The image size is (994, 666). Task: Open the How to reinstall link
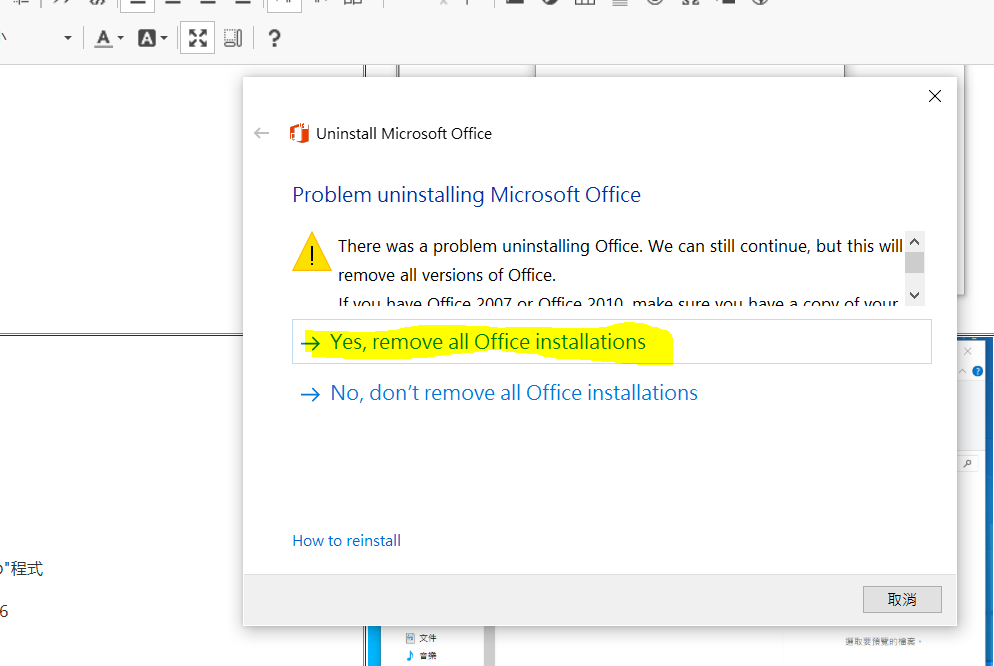346,541
